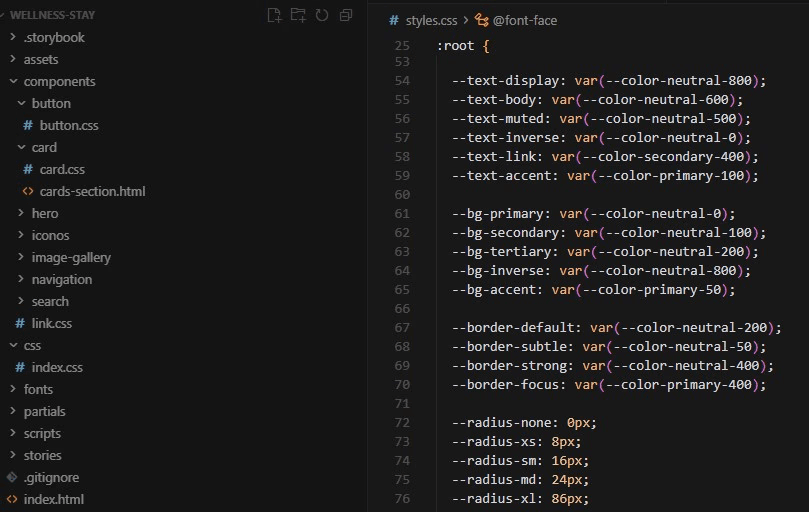Click the --text-muted declaration
Screen dimensions: 809x512
(x=602, y=119)
